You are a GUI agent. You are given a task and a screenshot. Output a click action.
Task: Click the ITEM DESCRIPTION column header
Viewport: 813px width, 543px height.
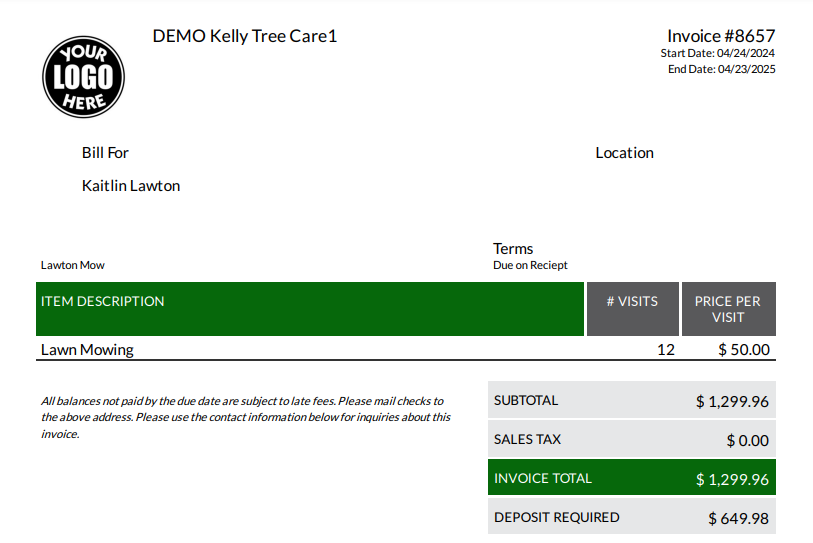pos(103,301)
